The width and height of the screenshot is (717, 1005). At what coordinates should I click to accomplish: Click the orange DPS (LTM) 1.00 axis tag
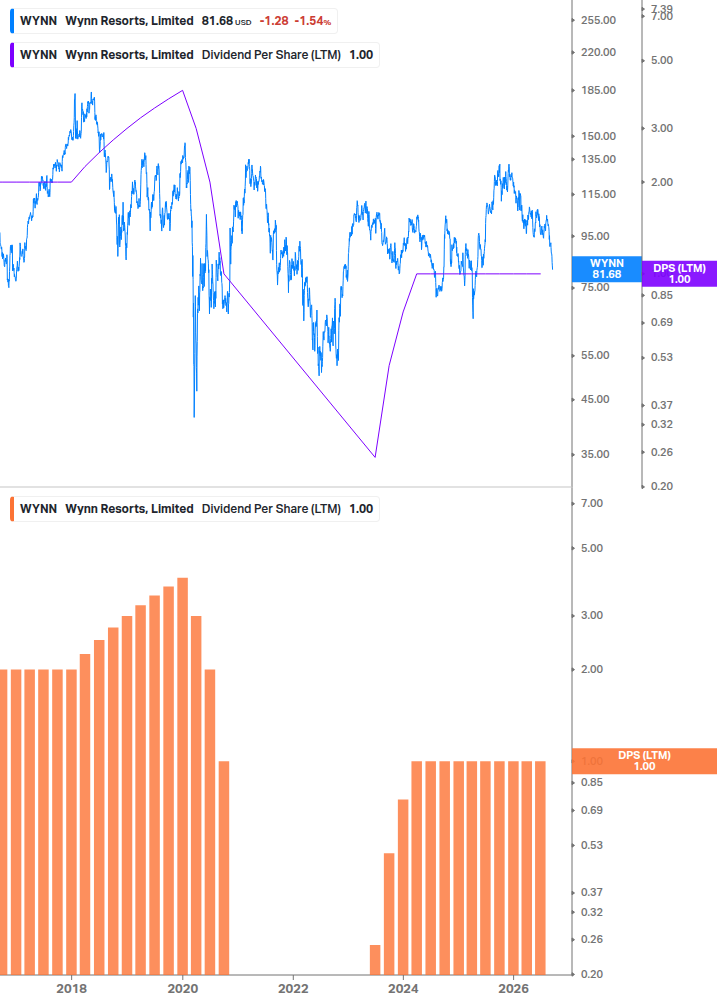(644, 761)
